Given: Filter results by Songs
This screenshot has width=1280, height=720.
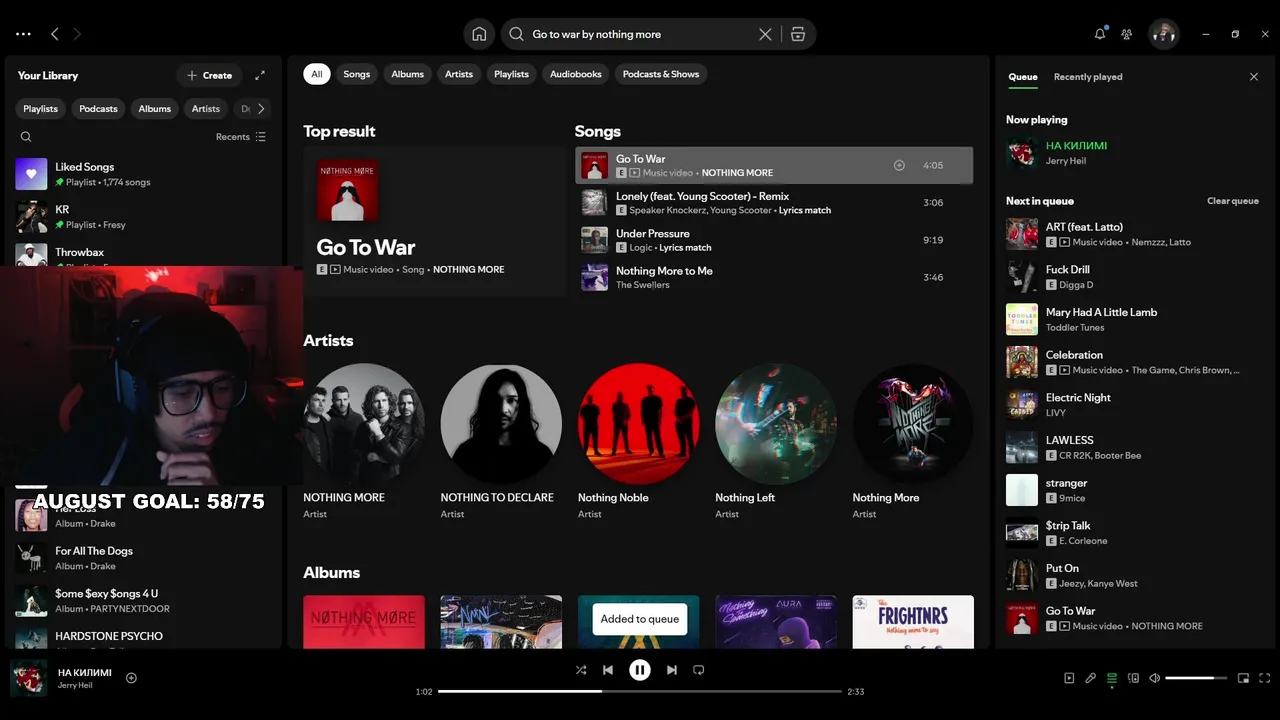Looking at the screenshot, I should tap(357, 74).
